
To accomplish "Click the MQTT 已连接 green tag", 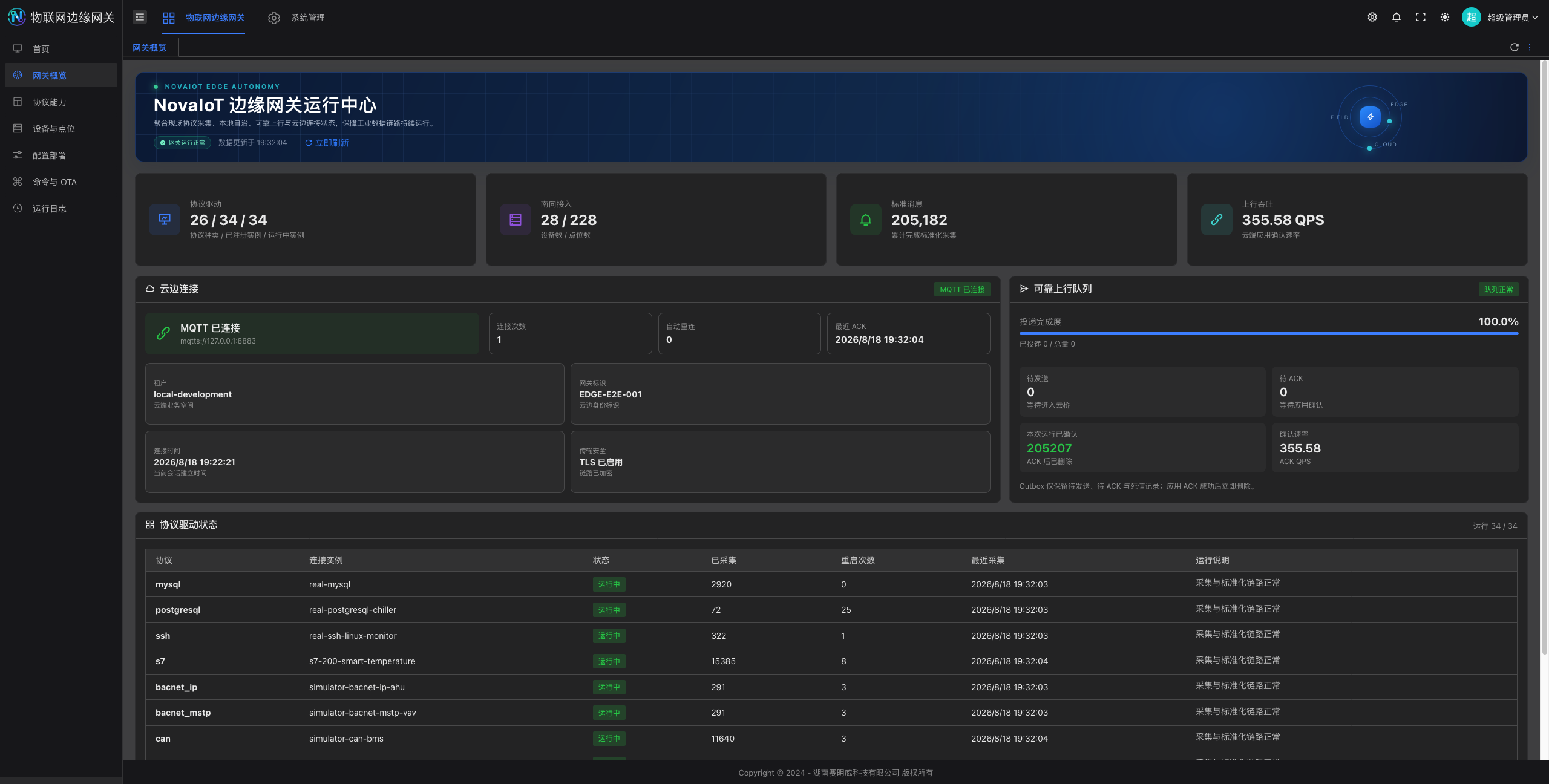I will click(962, 290).
